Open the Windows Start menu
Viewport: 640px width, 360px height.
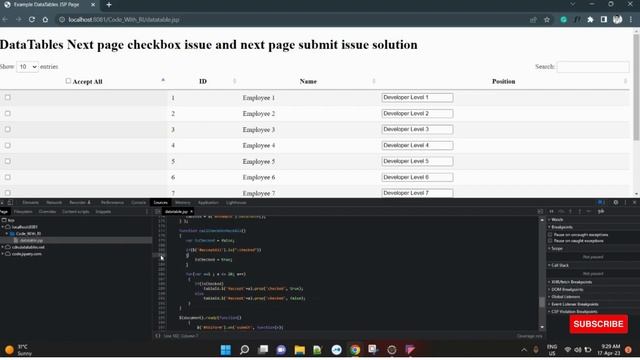226,350
